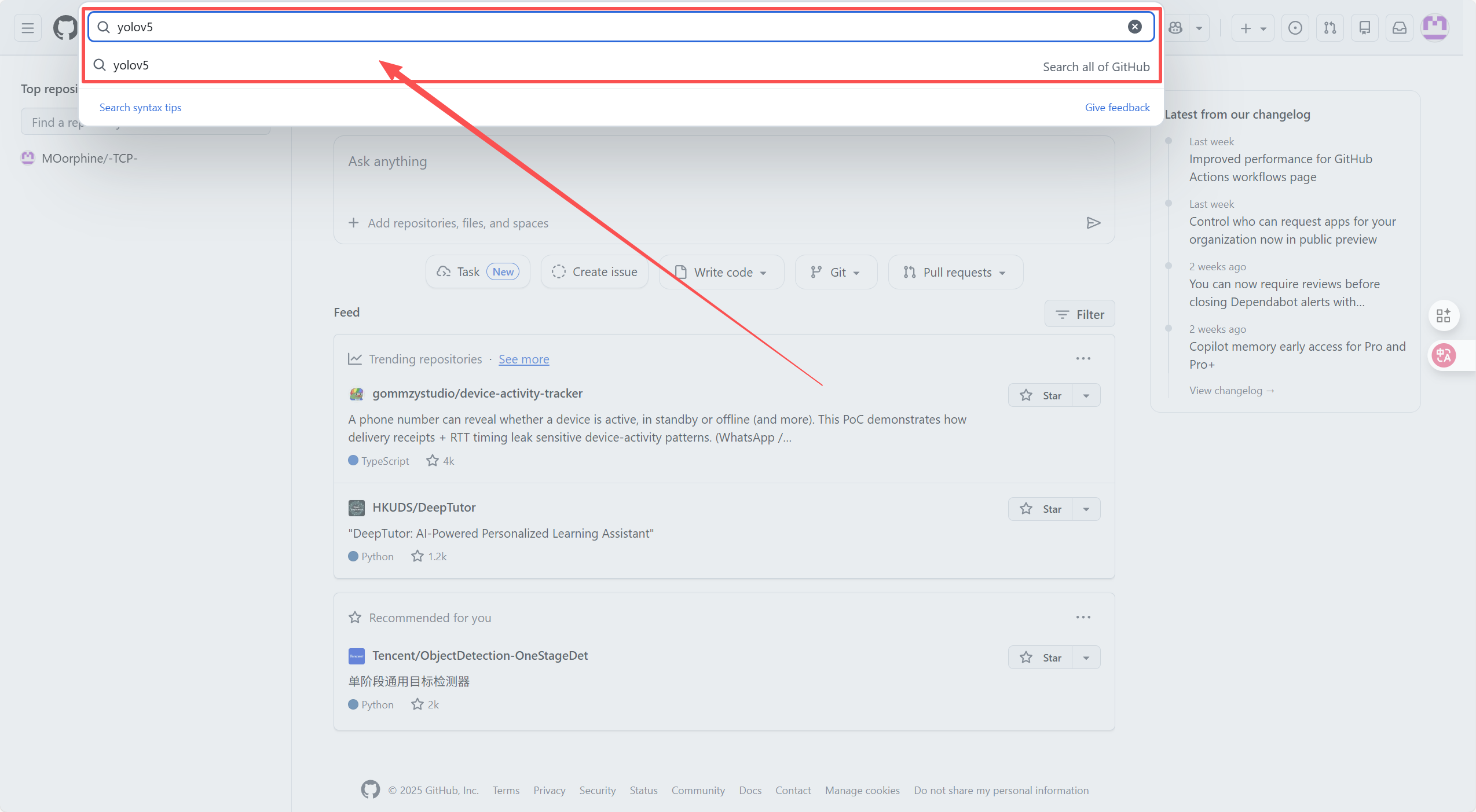The width and height of the screenshot is (1476, 812).
Task: Open the notifications inbox icon
Action: (1400, 28)
